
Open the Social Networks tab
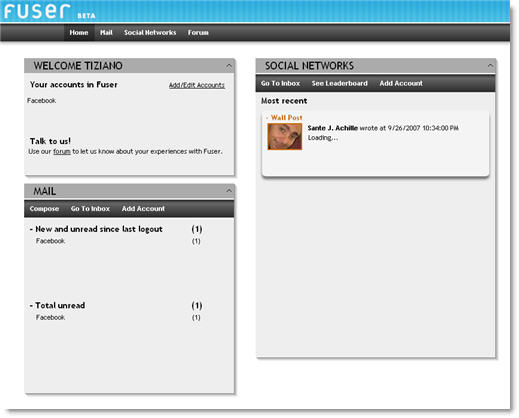pos(150,33)
